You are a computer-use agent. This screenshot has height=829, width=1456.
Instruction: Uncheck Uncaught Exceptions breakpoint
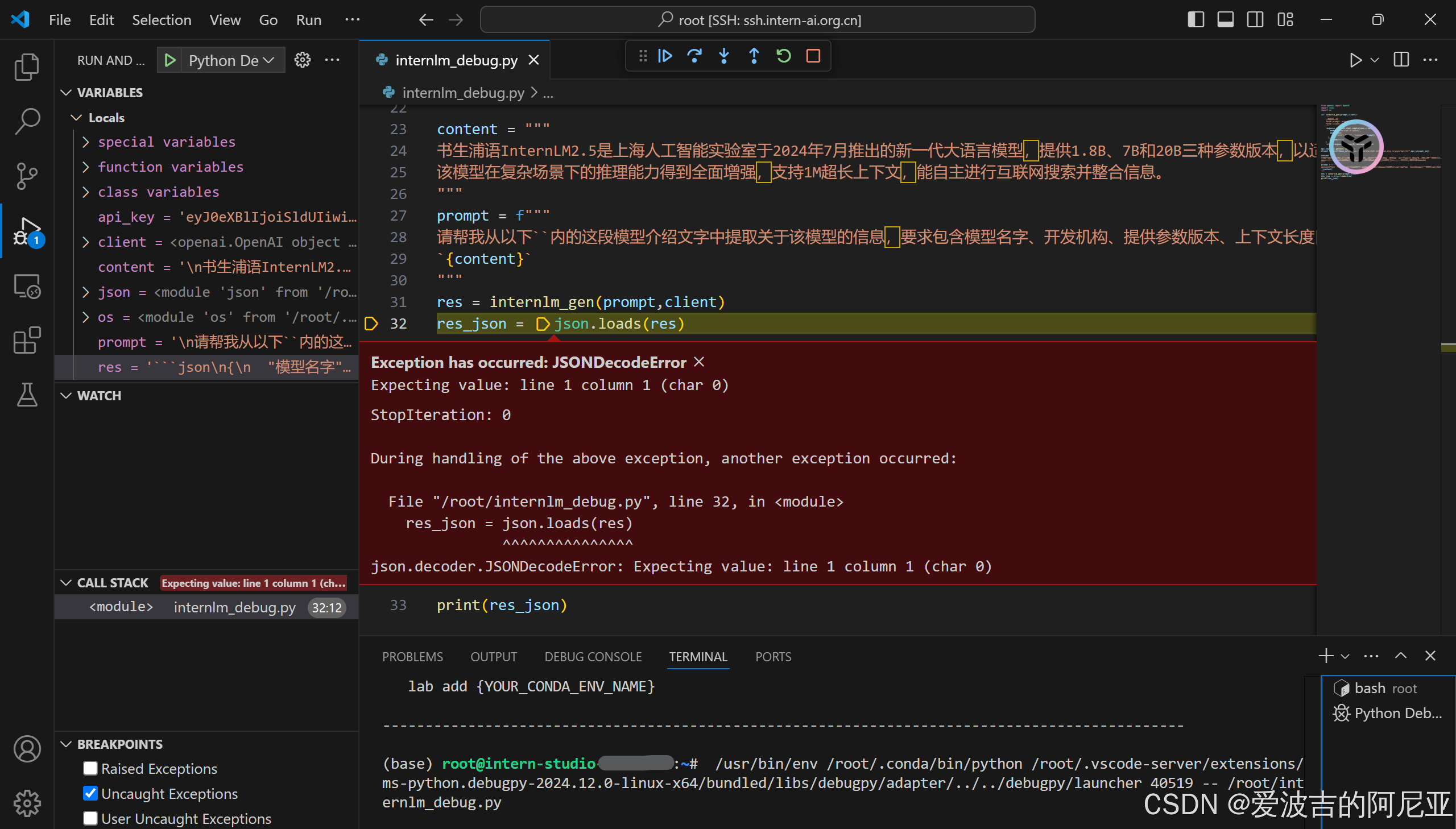click(x=90, y=794)
